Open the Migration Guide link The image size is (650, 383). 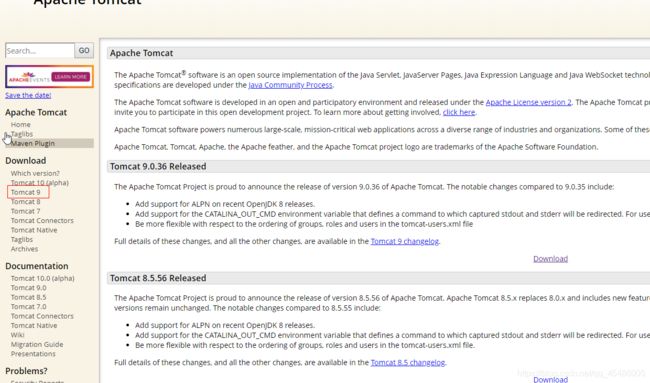point(37,344)
